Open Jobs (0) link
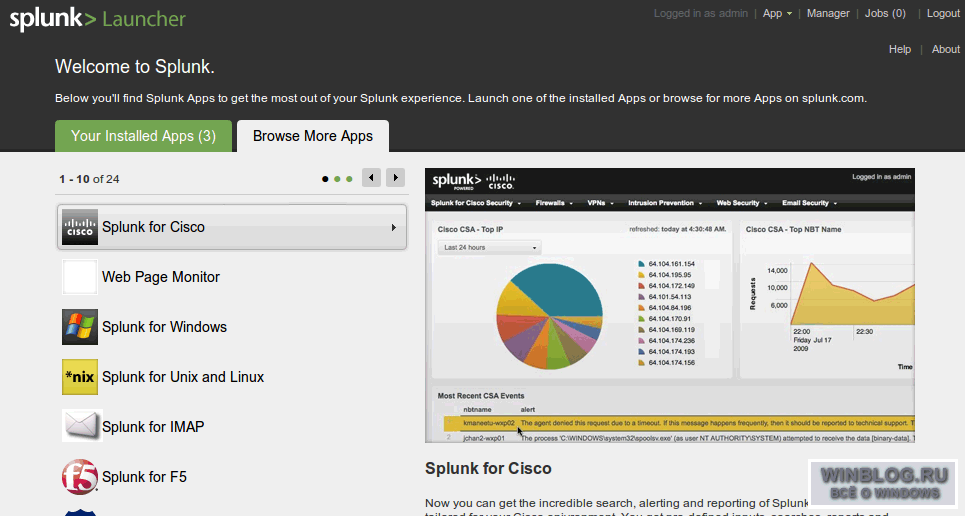 point(885,14)
